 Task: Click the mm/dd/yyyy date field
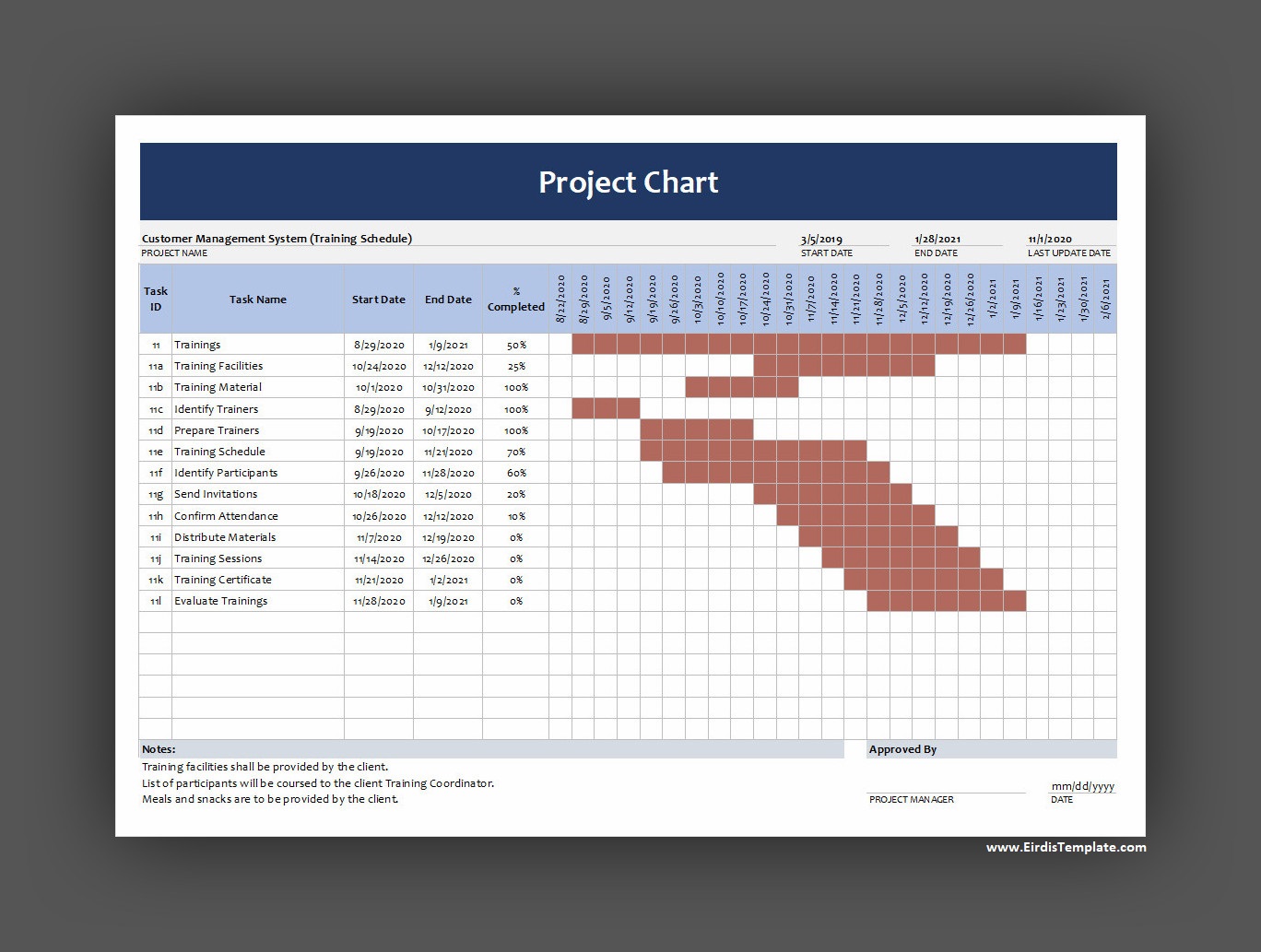pyautogui.click(x=1082, y=786)
